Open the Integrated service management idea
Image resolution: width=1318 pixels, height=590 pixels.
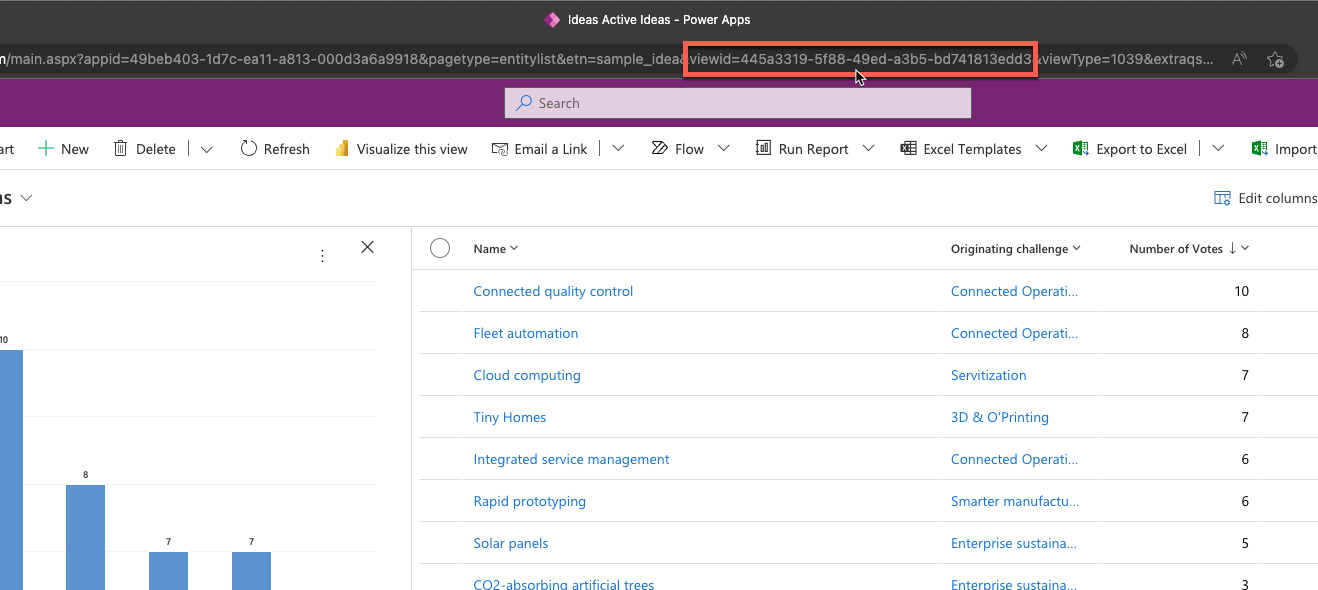click(x=571, y=459)
